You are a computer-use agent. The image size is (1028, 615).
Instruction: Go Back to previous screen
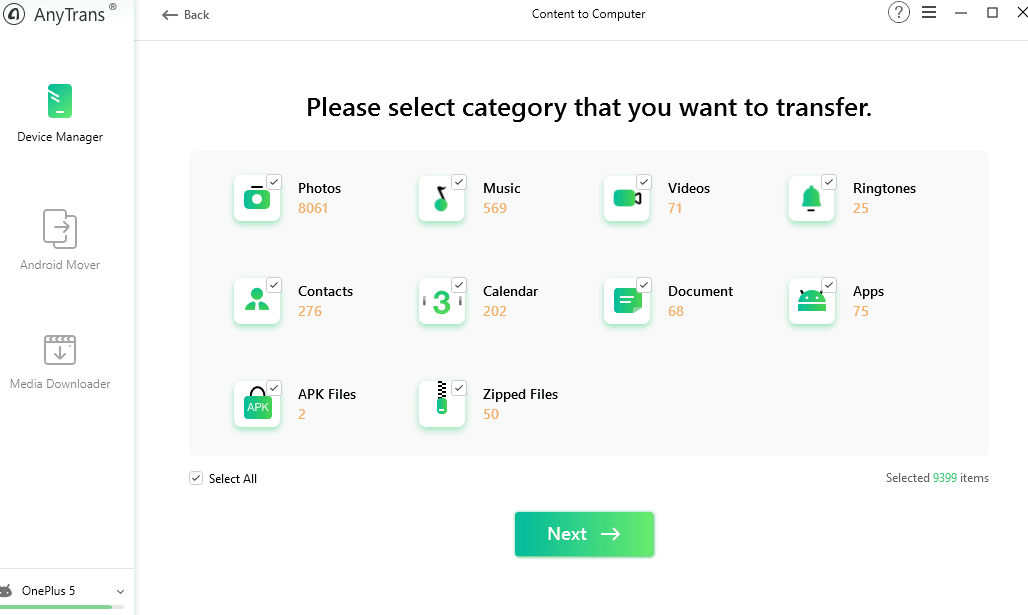186,14
